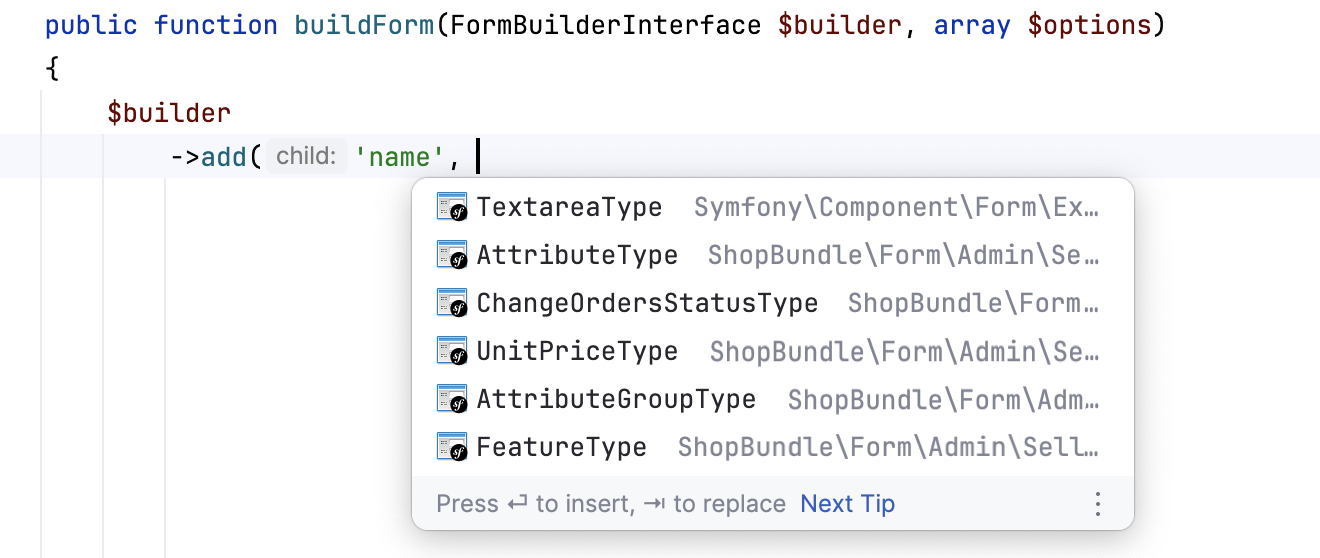The height and width of the screenshot is (558, 1320).
Task: Click the UnitPriceType class icon
Action: 453,351
